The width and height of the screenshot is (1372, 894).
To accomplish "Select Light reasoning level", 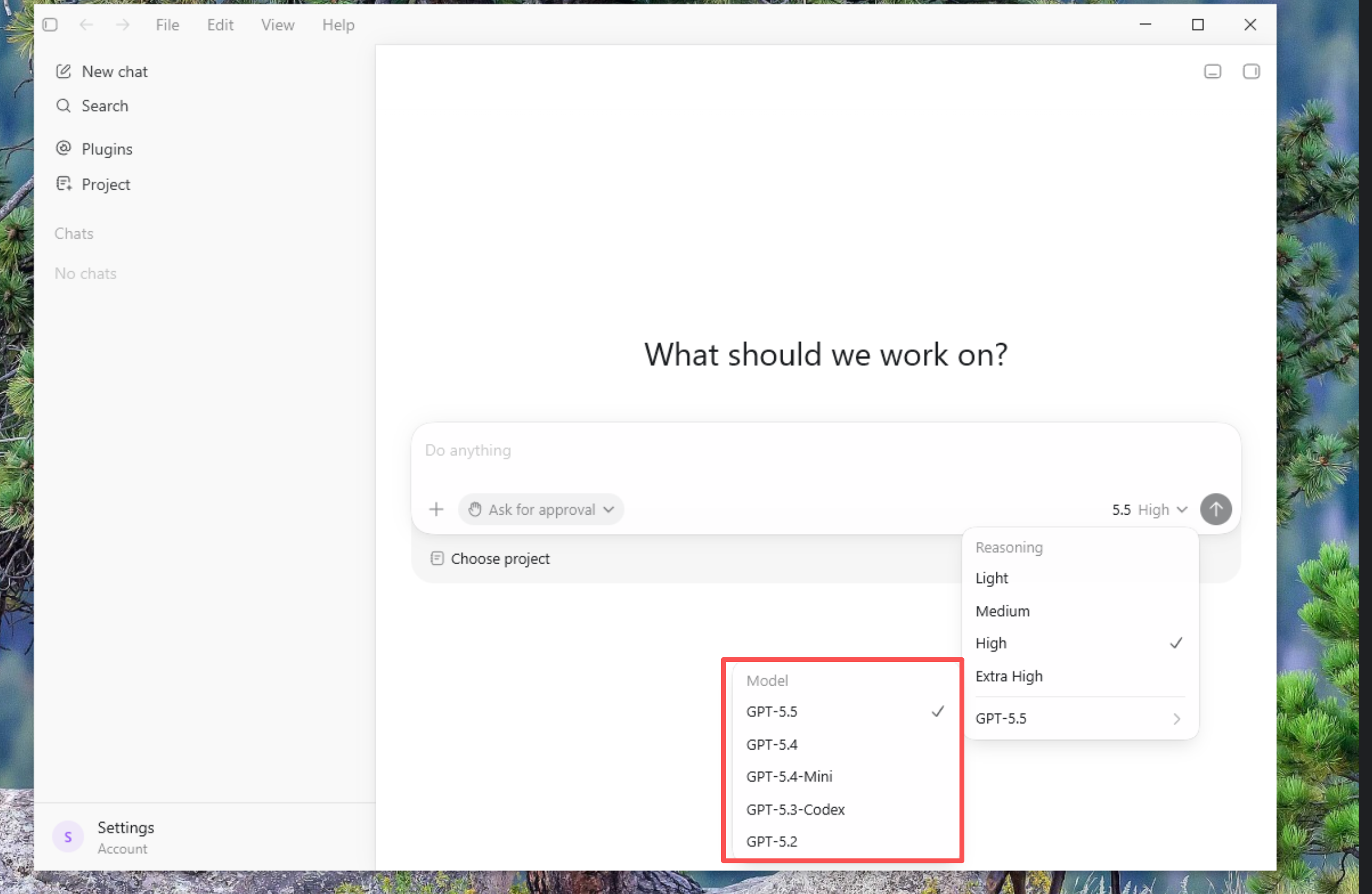I will [1080, 578].
